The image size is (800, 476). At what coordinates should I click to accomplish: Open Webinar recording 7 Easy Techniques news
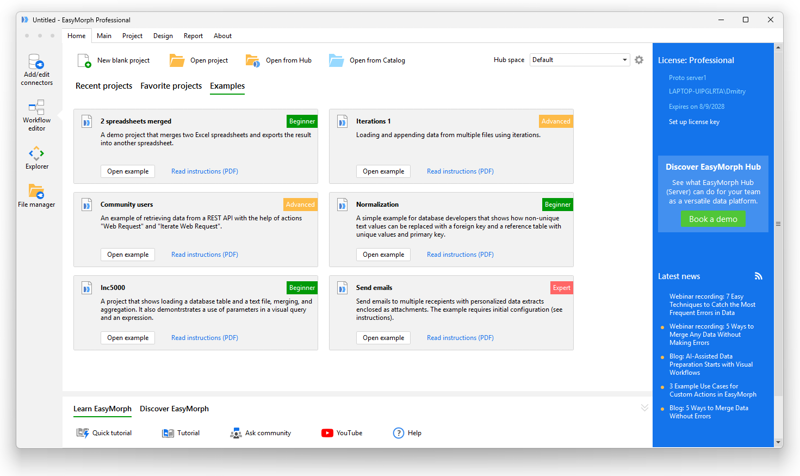tap(712, 305)
